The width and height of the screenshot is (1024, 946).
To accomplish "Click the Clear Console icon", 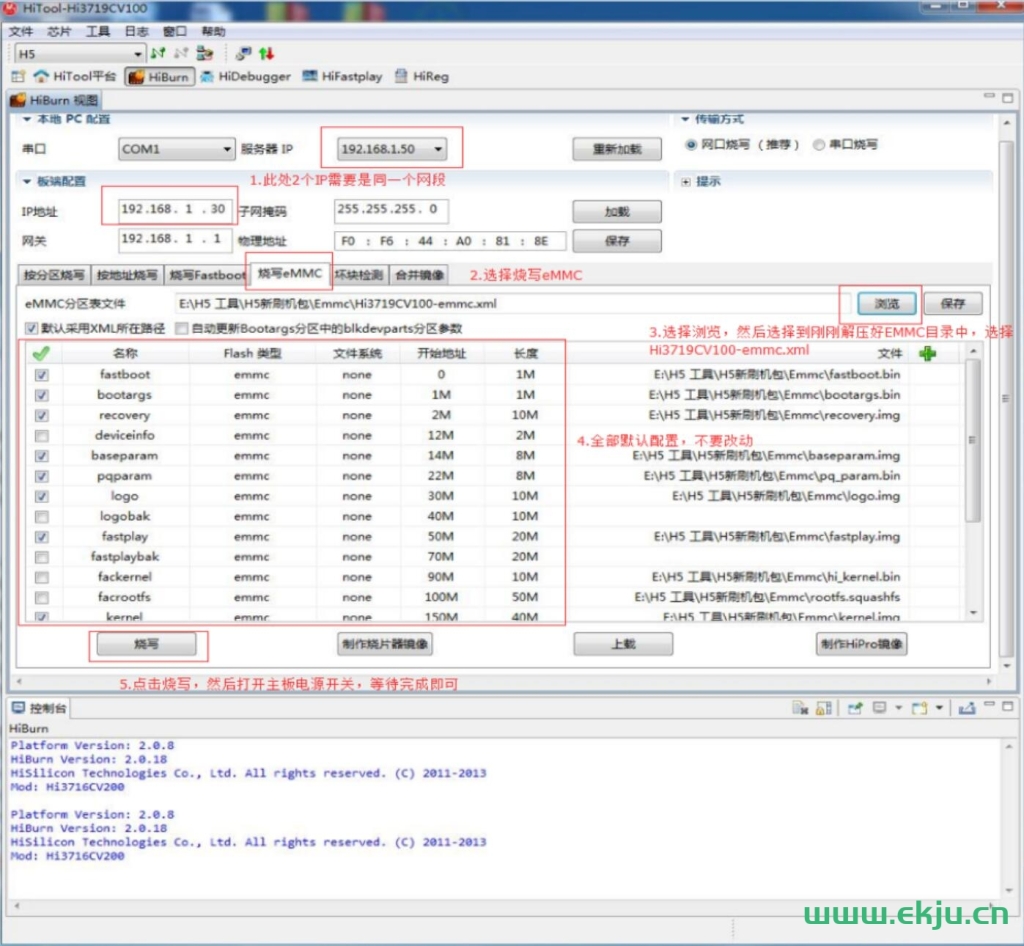I will pos(800,708).
